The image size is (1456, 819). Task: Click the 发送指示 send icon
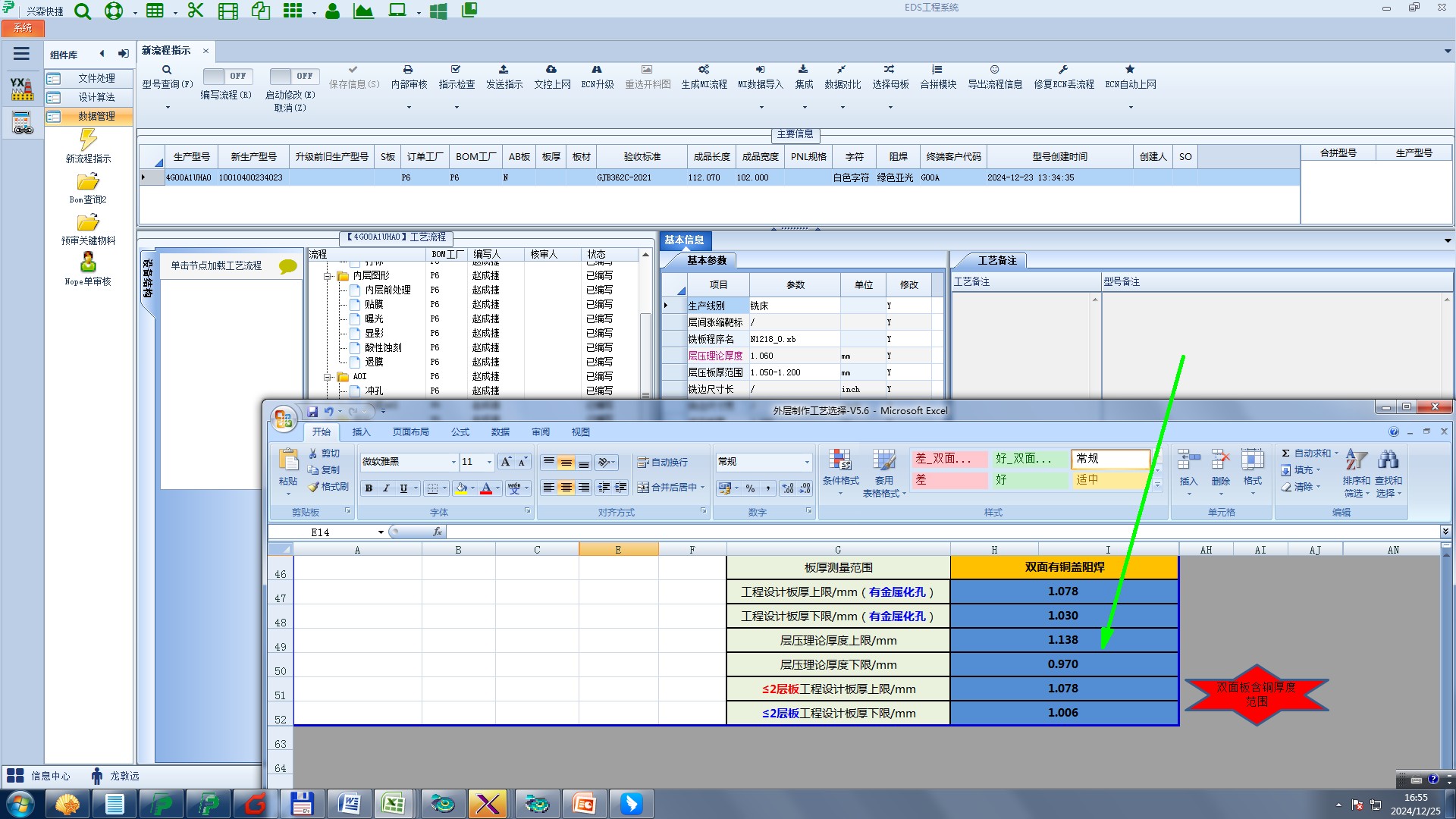point(504,70)
